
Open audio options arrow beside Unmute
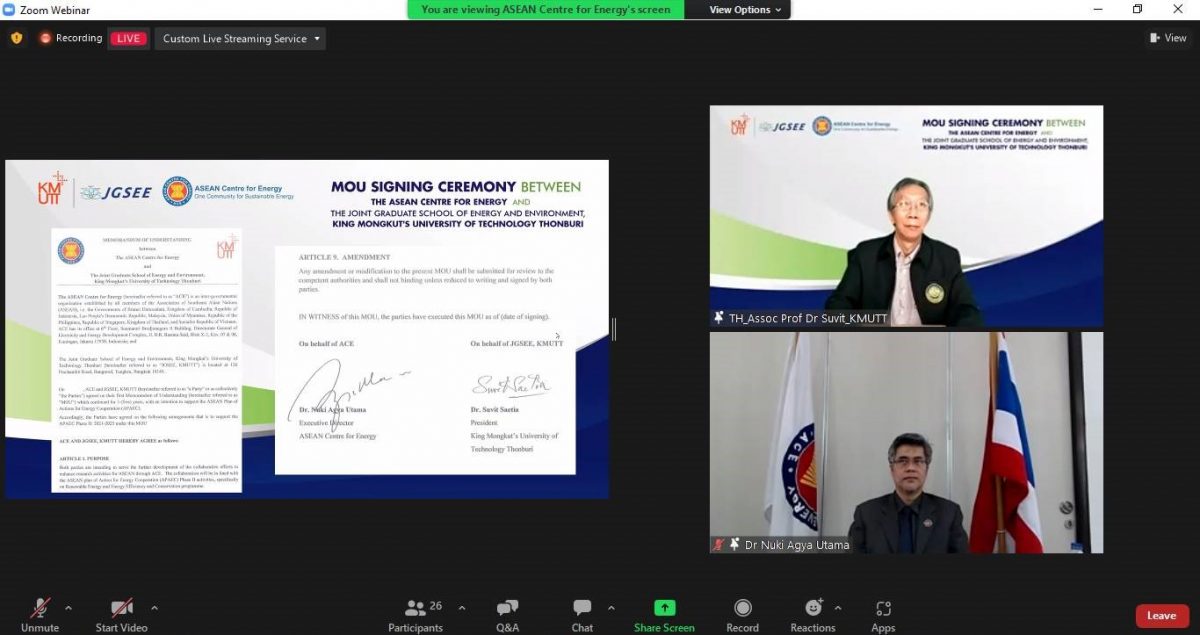pos(68,607)
